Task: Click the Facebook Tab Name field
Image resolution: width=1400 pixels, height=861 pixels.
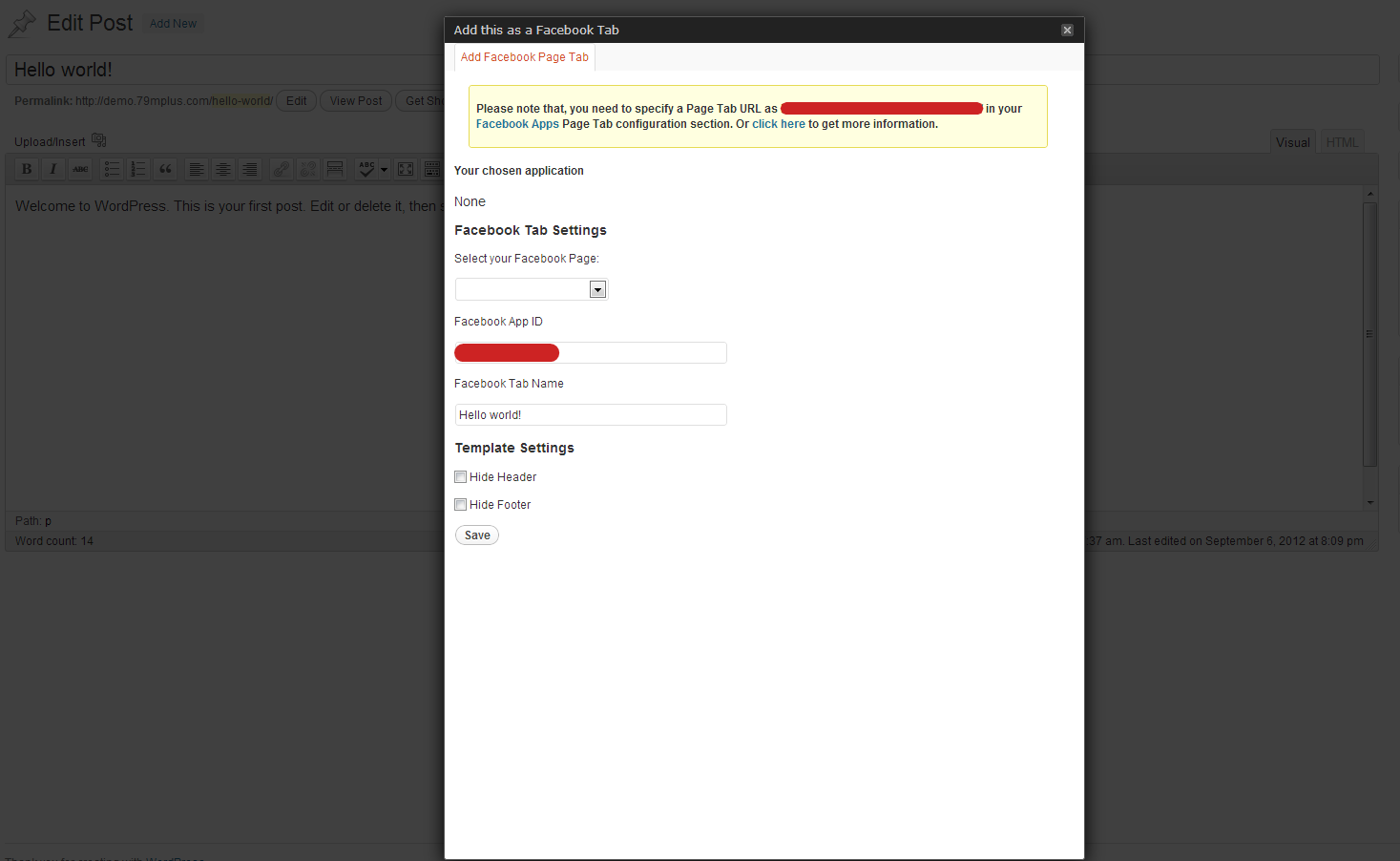Action: coord(591,415)
